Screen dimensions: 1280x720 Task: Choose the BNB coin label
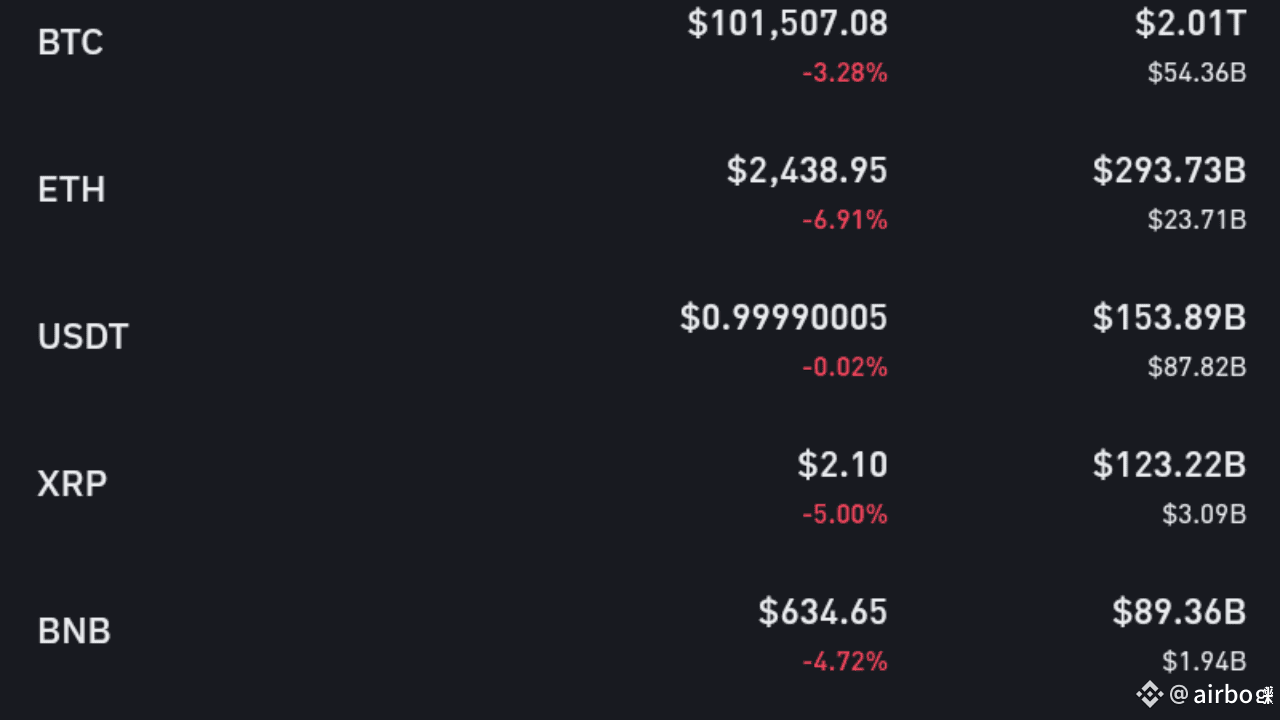tap(74, 631)
